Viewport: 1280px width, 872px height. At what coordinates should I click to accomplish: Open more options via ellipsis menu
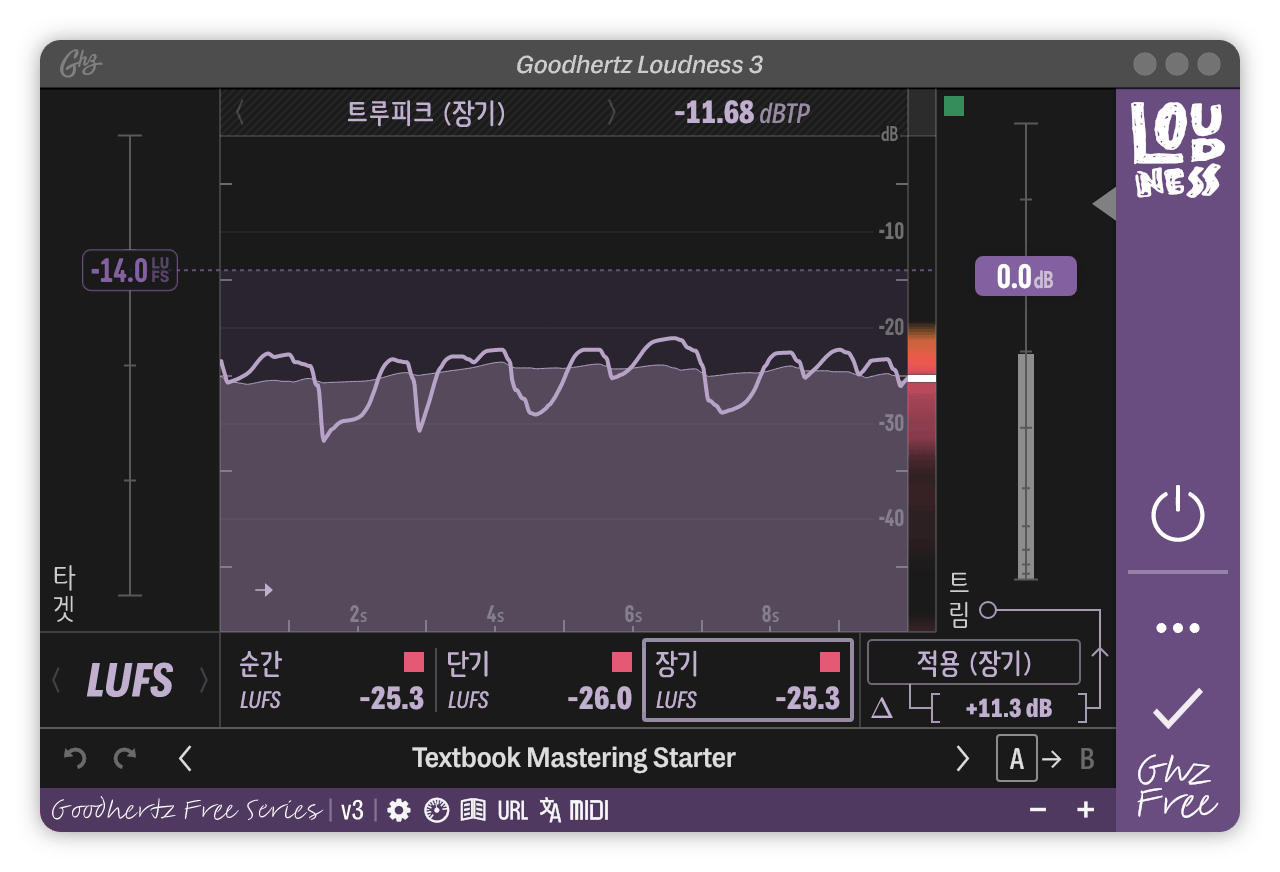click(1178, 627)
